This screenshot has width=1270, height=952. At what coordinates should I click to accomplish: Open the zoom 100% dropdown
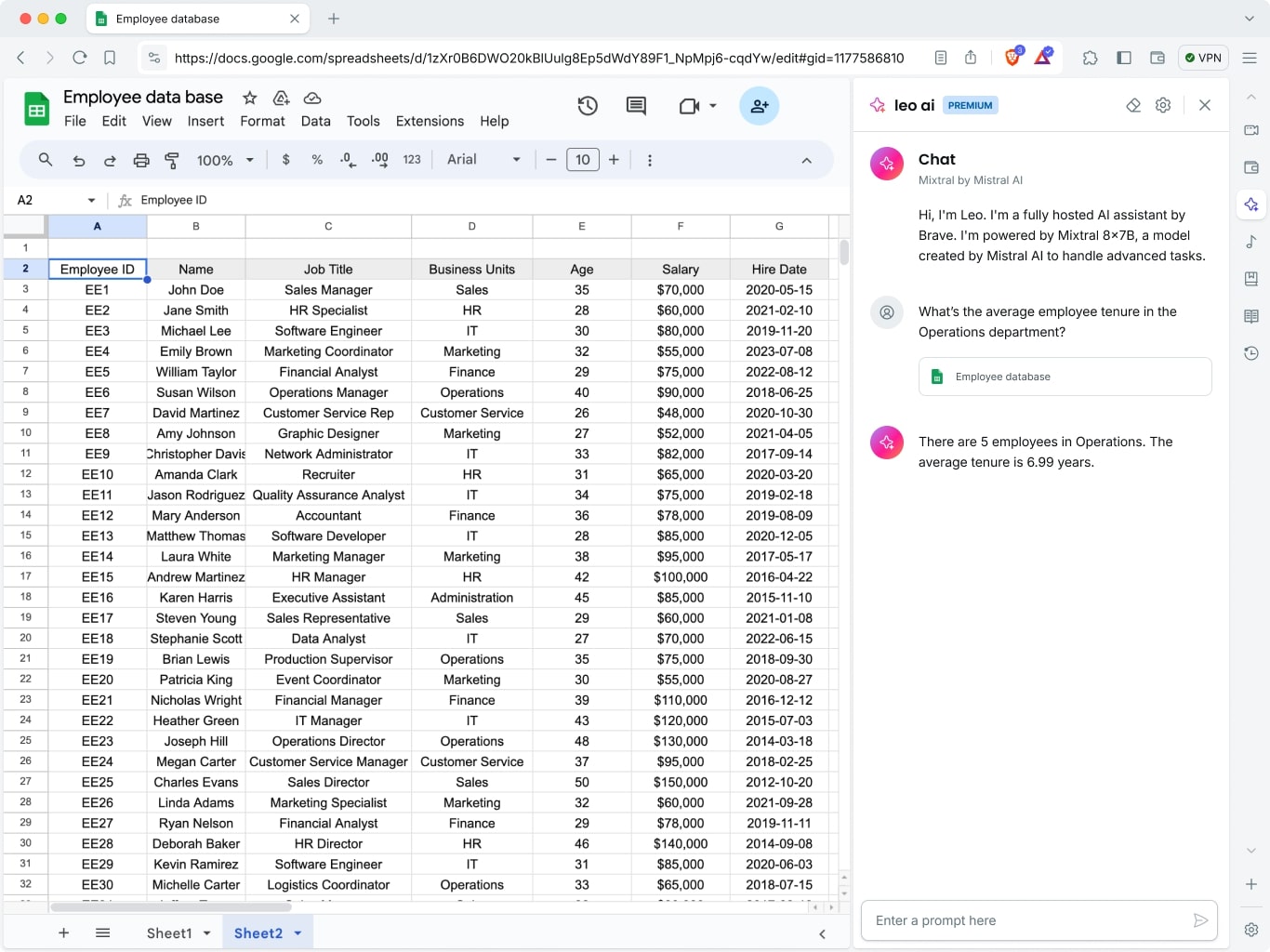[225, 160]
